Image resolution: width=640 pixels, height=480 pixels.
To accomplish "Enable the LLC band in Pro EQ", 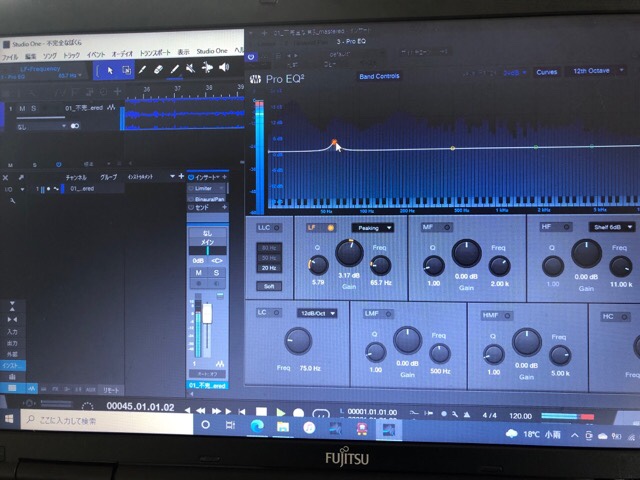I will tap(276, 227).
